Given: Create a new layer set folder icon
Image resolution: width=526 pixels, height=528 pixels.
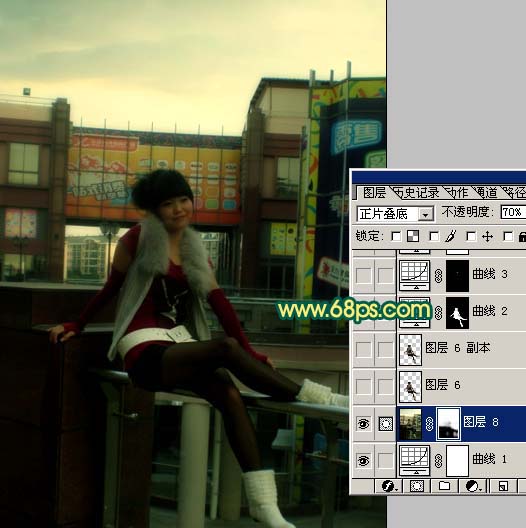Looking at the screenshot, I should [x=444, y=486].
